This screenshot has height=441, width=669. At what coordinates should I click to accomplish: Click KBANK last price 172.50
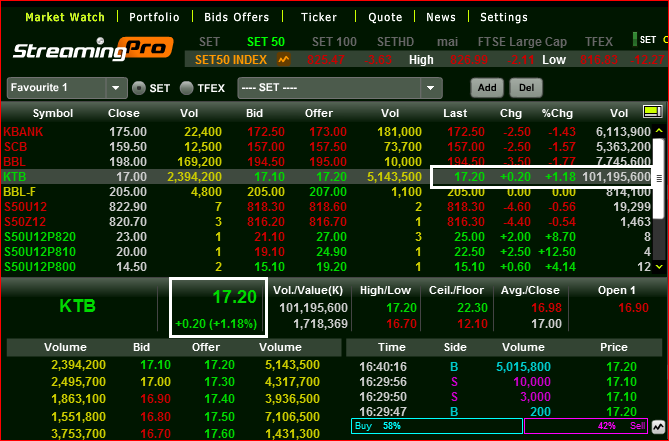point(466,132)
